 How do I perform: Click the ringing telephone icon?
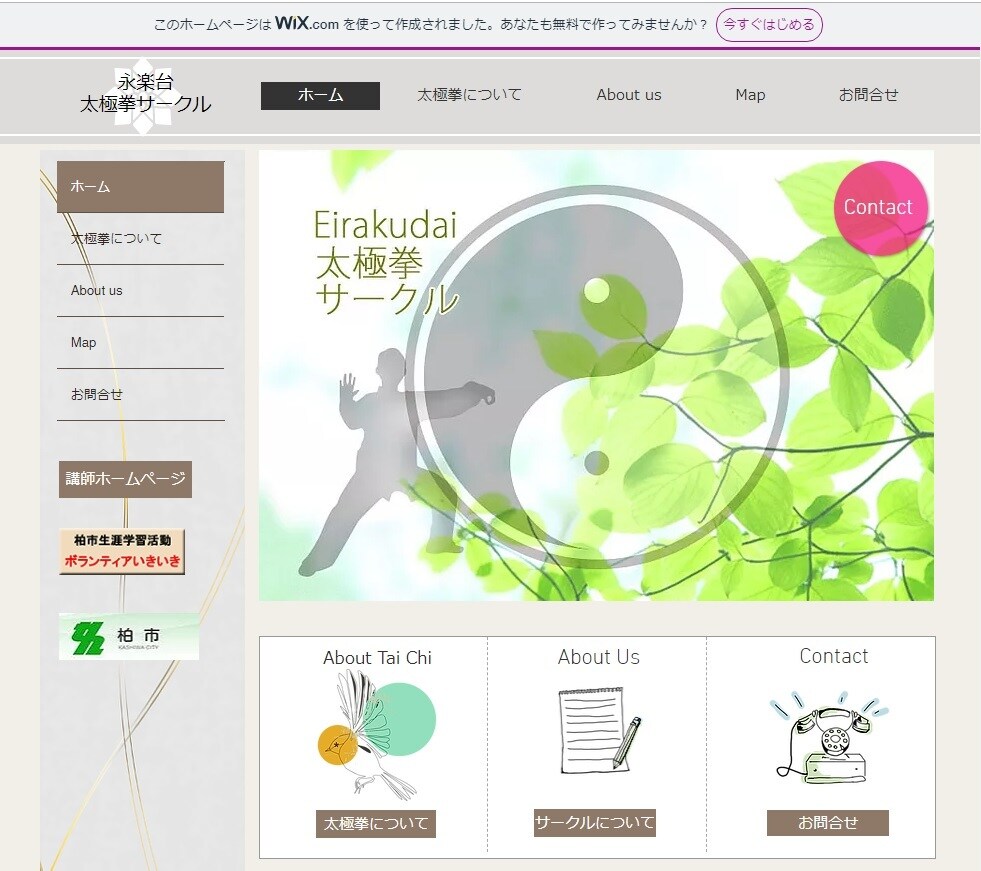click(x=829, y=737)
